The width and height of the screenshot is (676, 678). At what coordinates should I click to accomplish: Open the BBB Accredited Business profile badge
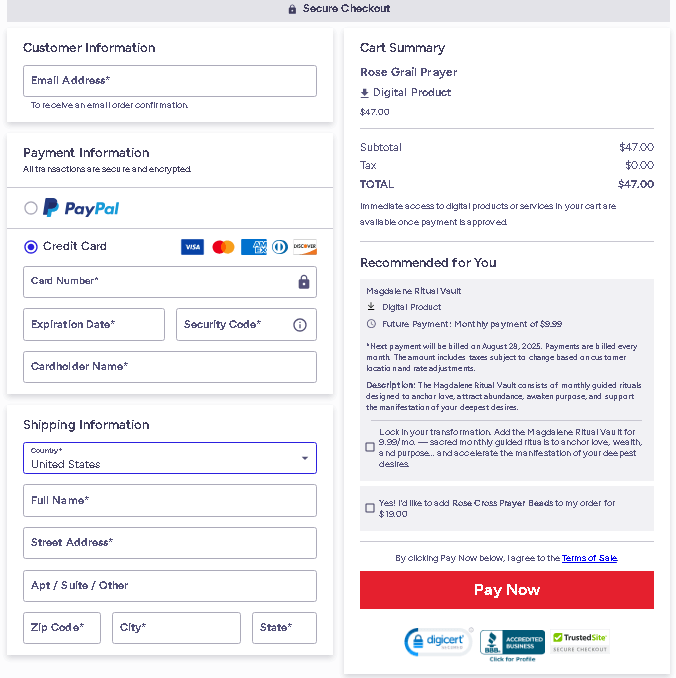point(512,644)
